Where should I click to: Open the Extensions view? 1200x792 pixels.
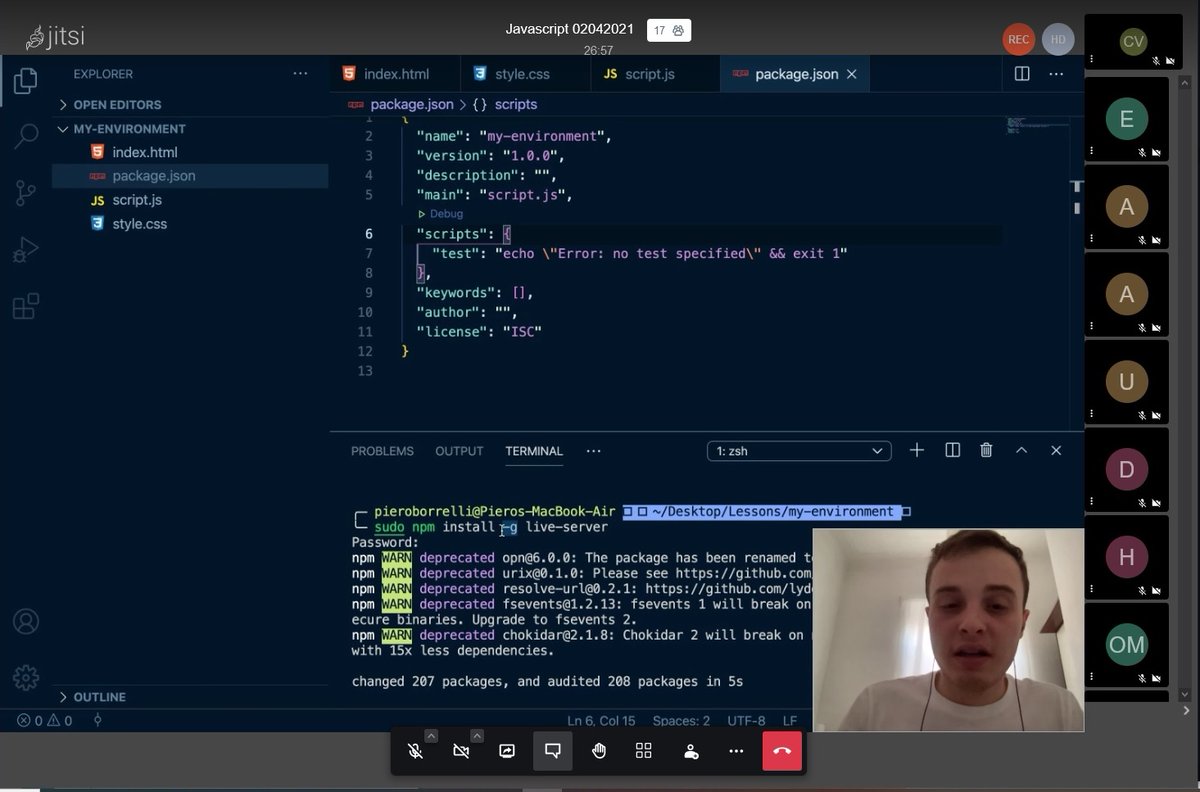point(26,306)
